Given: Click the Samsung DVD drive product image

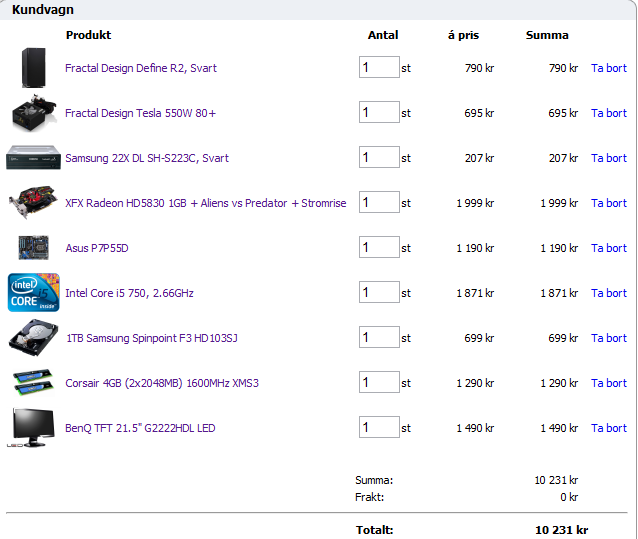Looking at the screenshot, I should click(33, 158).
